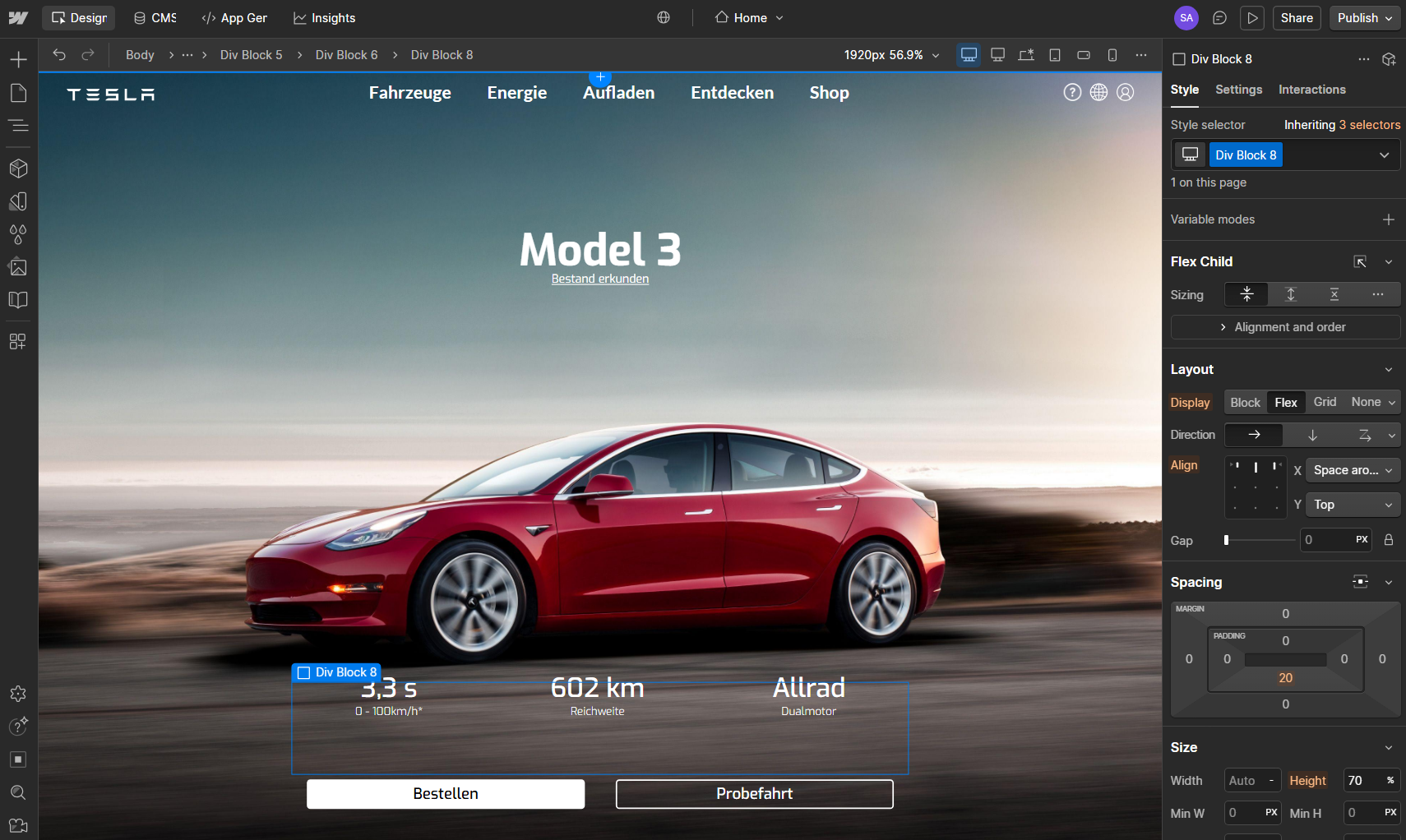Image resolution: width=1406 pixels, height=840 pixels.
Task: Click the Share button
Action: (1296, 18)
